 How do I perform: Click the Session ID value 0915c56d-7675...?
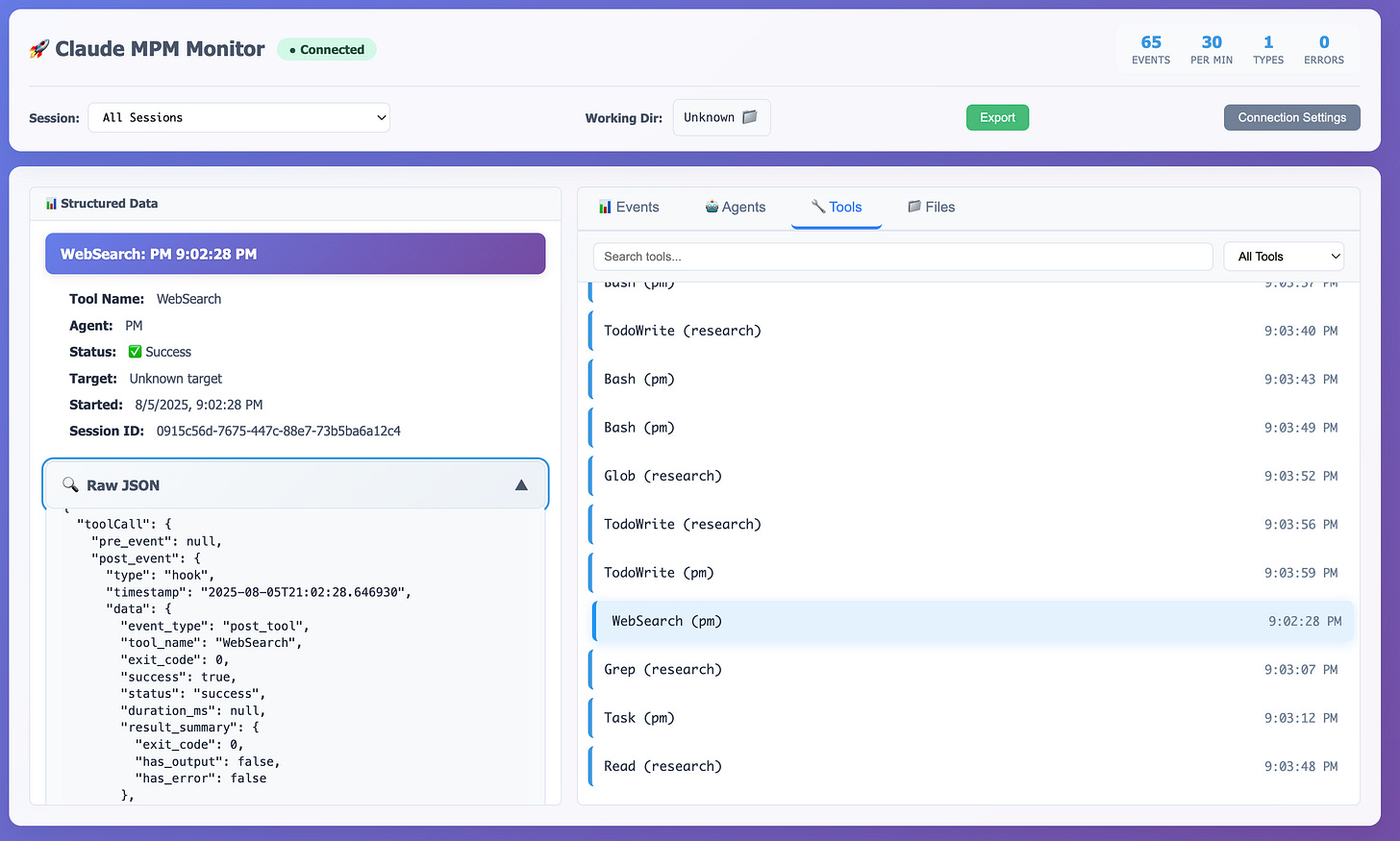click(x=279, y=431)
